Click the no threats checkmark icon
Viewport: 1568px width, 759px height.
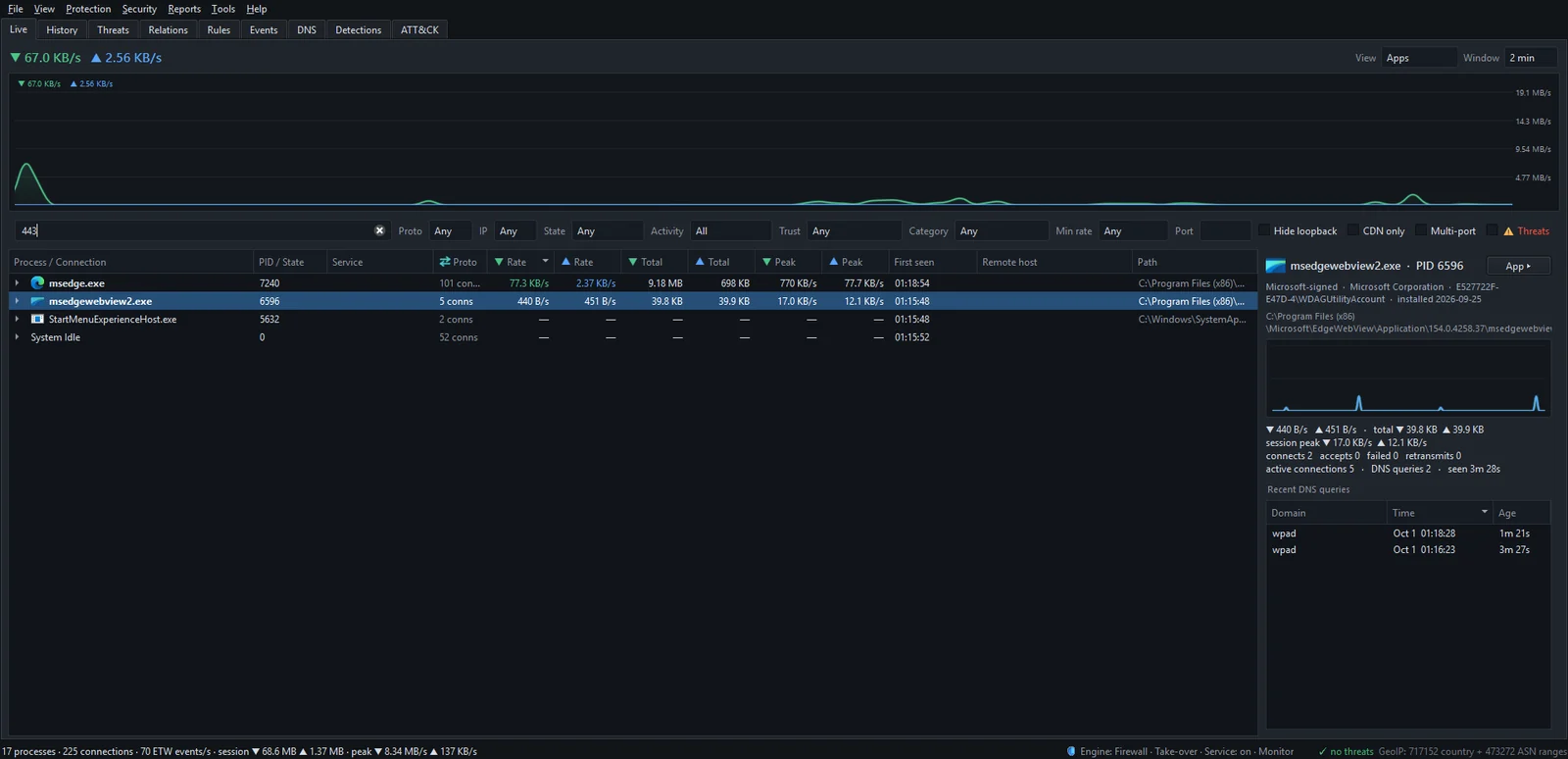(x=1323, y=751)
